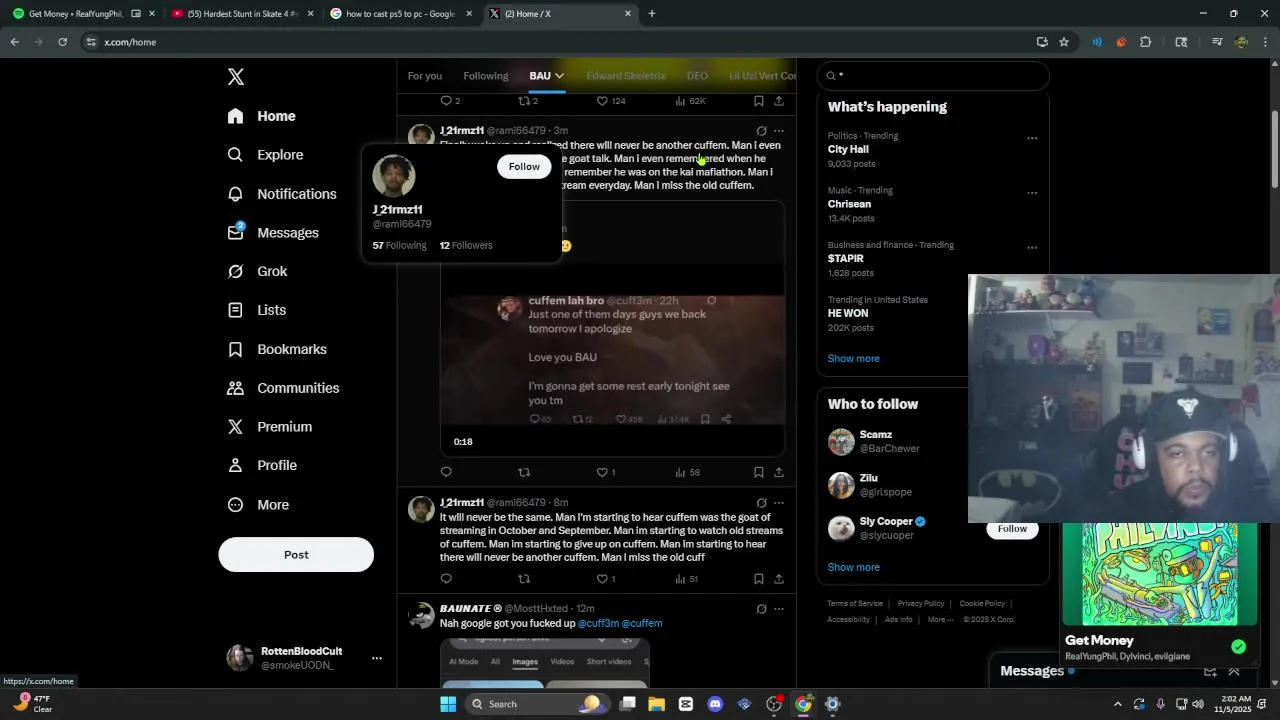Bookmark the 8m J_21rmz11 post
The height and width of the screenshot is (720, 1280).
click(759, 579)
